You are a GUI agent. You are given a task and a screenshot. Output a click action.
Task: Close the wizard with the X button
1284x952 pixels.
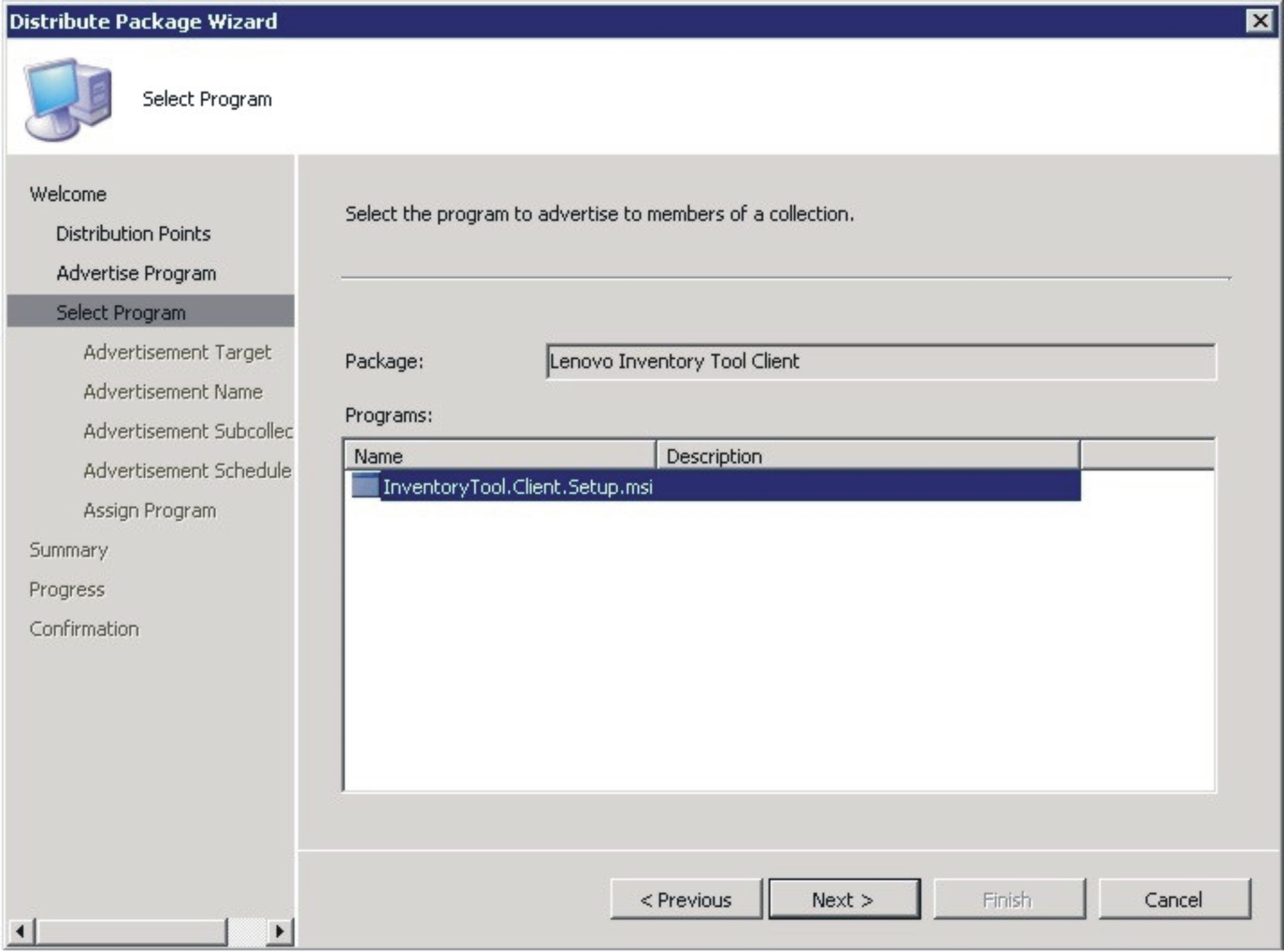click(1260, 21)
